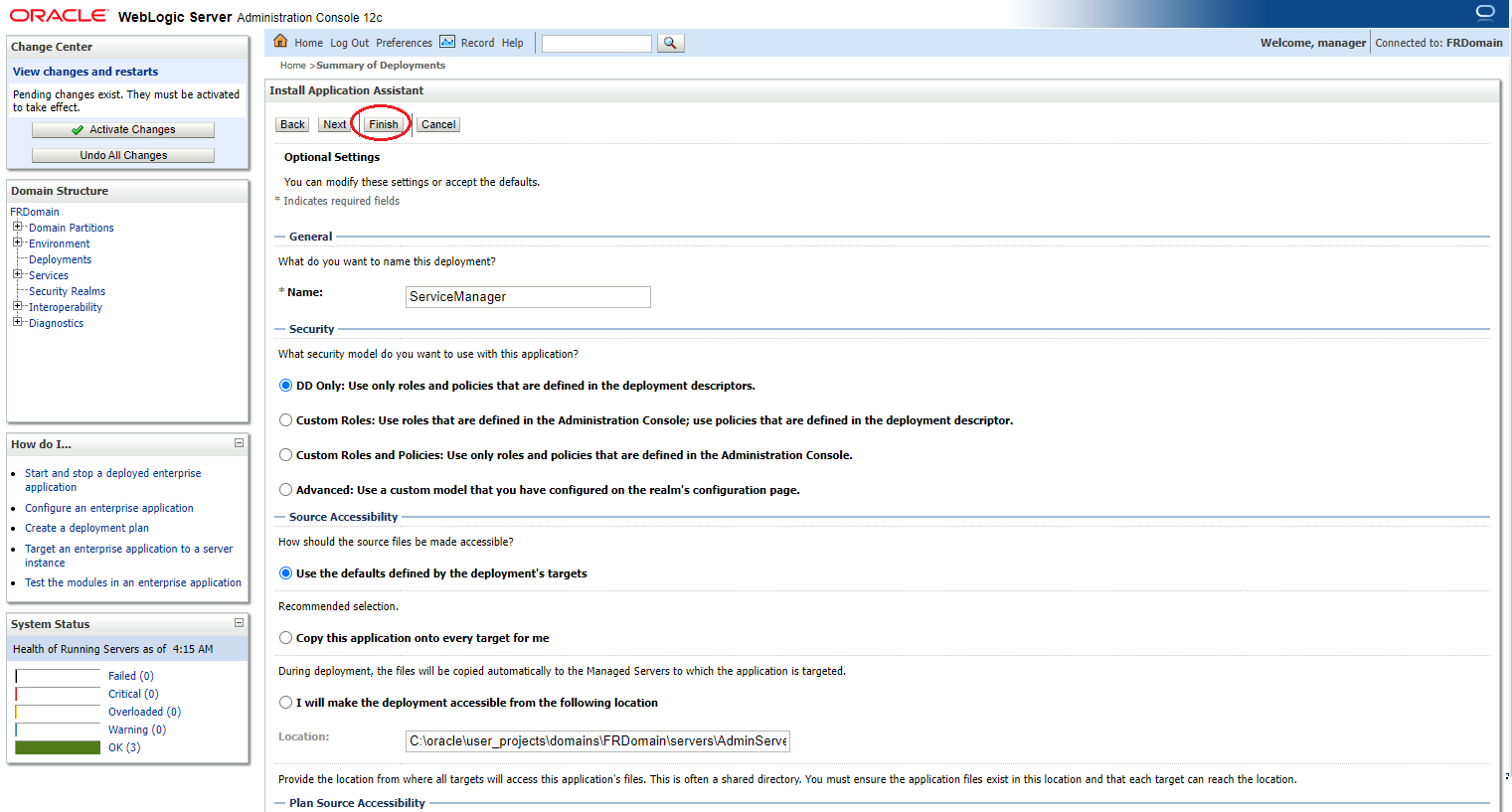1512x812 pixels.
Task: Open Deployments in Domain Structure
Action: (60, 259)
